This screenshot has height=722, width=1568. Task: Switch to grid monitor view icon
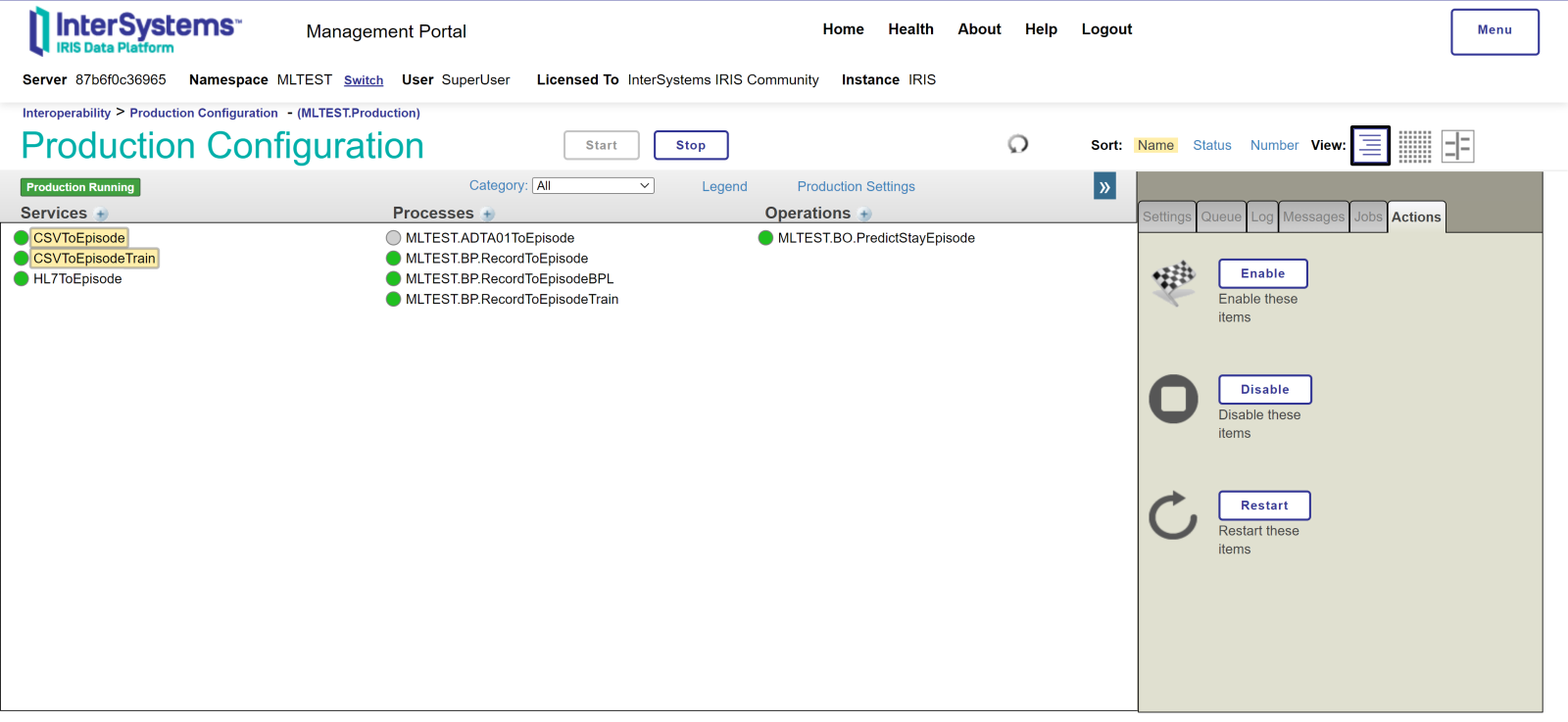point(1414,146)
